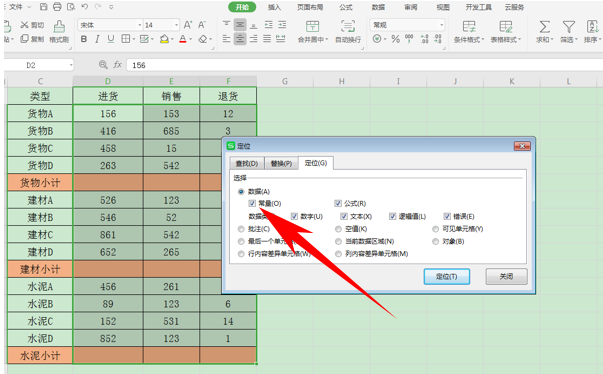Click the Increase Font Size A+ icon

(188, 25)
